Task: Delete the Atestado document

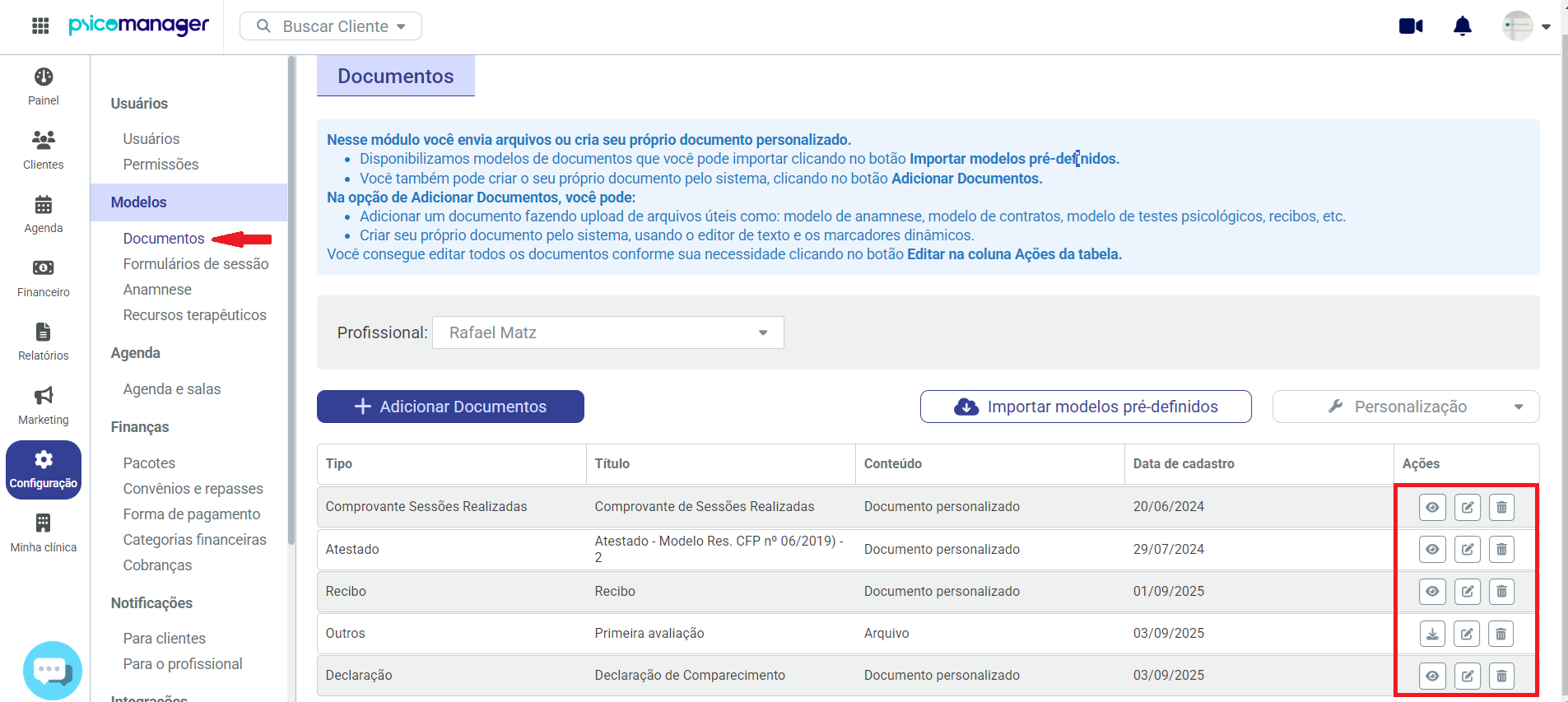Action: tap(1501, 549)
